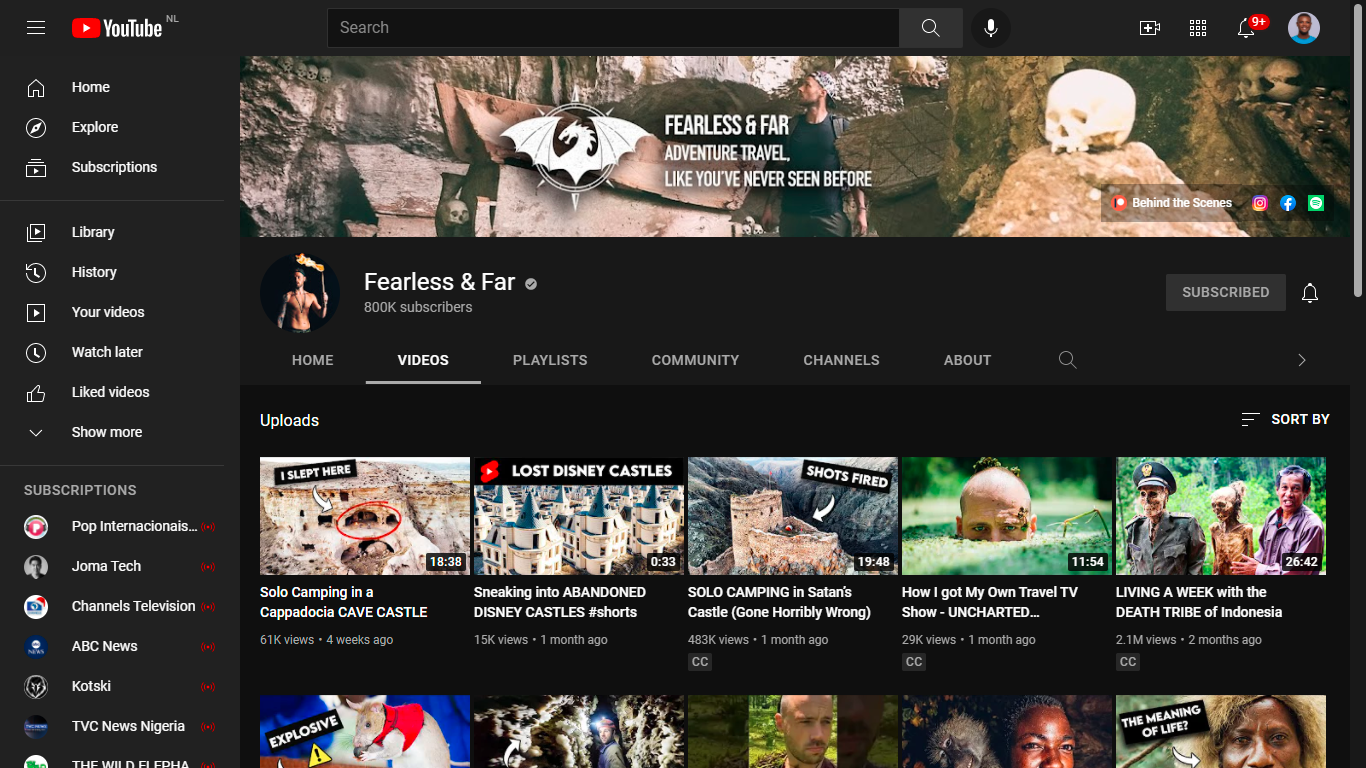Open the YouTube apps grid
Image resolution: width=1366 pixels, height=768 pixels.
coord(1198,28)
